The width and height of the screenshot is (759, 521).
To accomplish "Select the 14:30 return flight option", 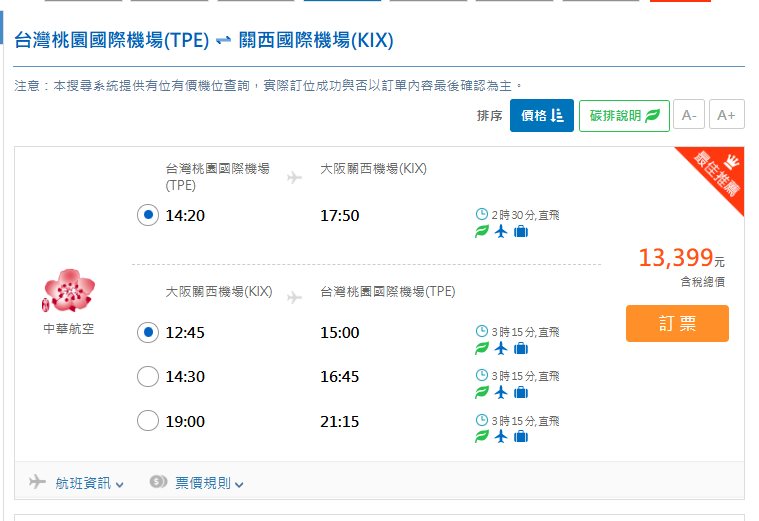I will 148,376.
